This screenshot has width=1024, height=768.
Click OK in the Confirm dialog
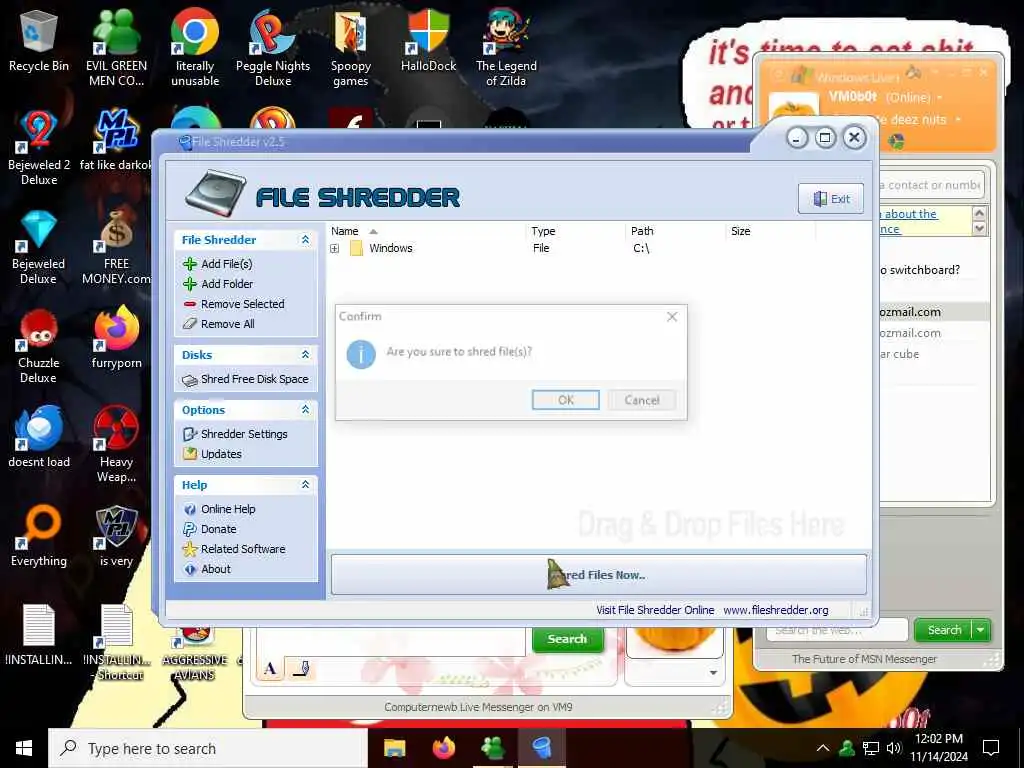pyautogui.click(x=566, y=400)
